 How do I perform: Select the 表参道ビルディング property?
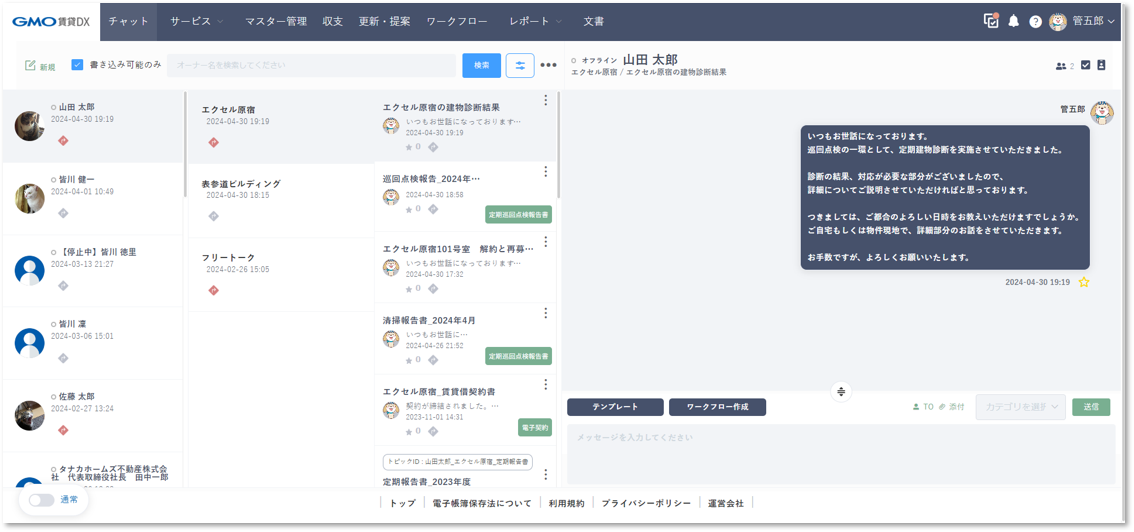281,200
